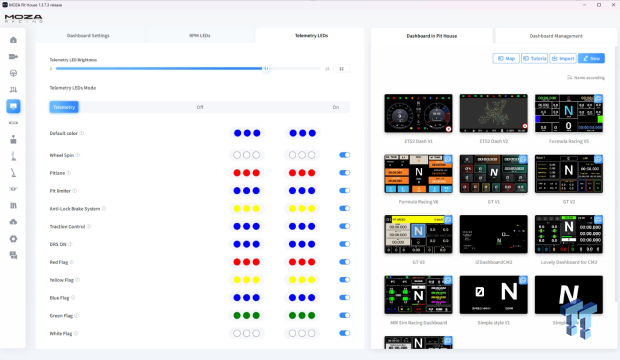Click left yellow swatches for Anti-Lock Brake System

247,208
